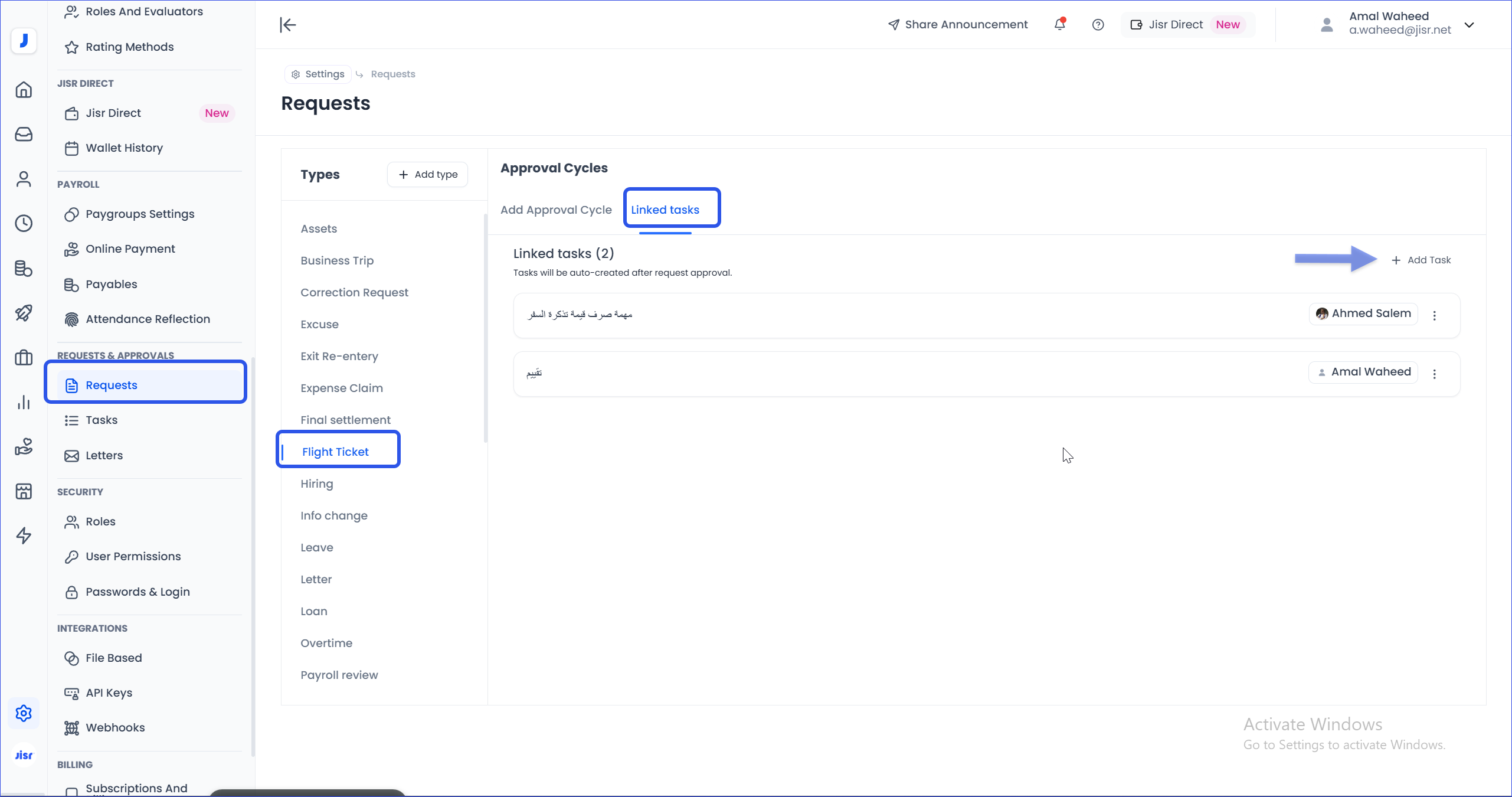Click the Add type button
Screen dimensions: 1512x797
428,174
